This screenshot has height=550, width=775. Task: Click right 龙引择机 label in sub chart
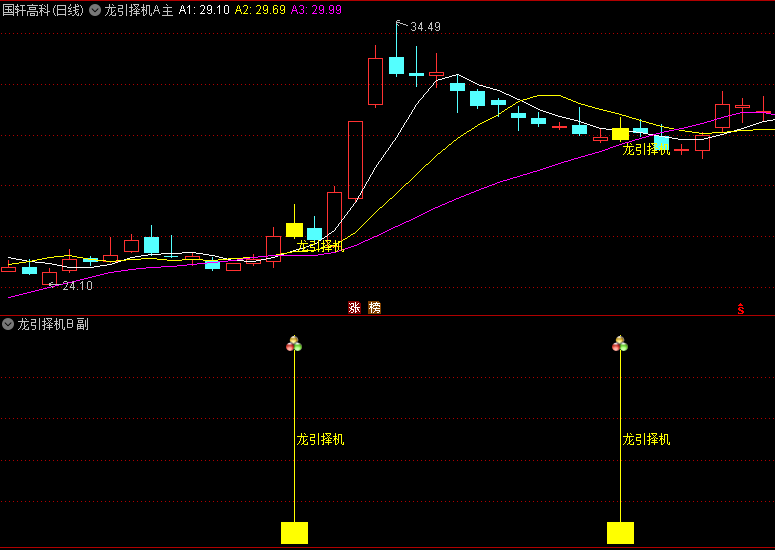[646, 439]
